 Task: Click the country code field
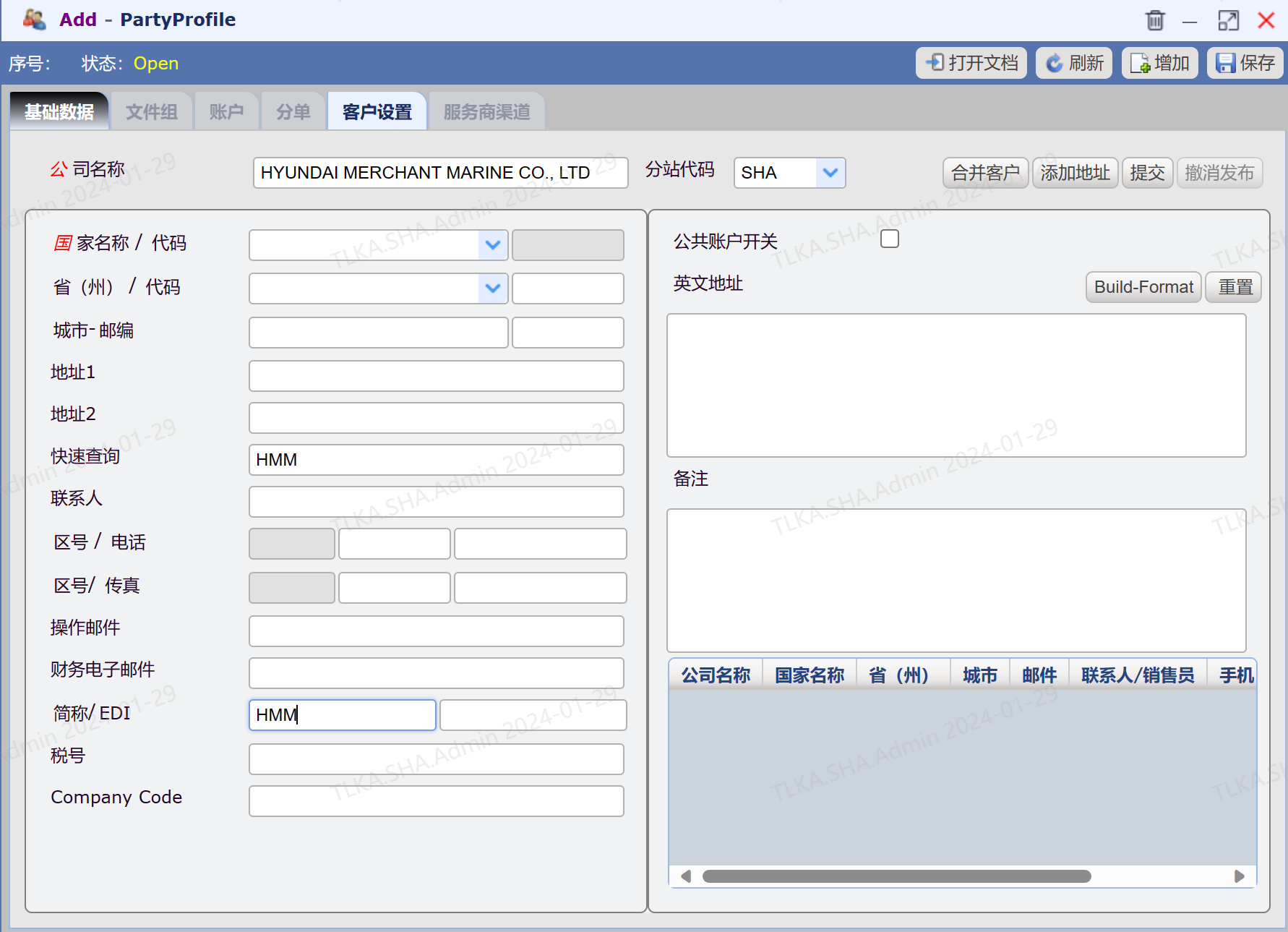pos(568,245)
